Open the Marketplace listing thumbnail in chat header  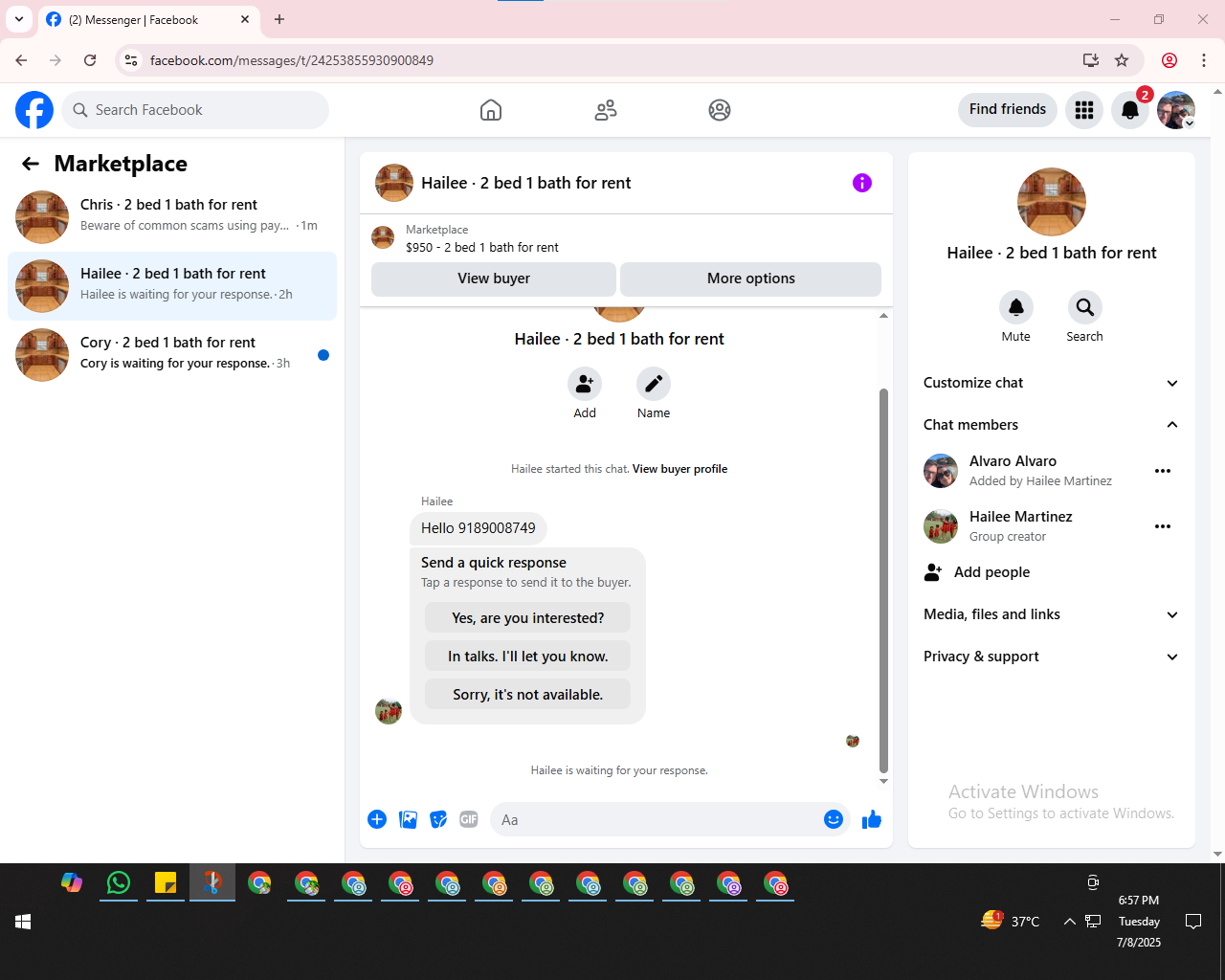click(x=383, y=237)
